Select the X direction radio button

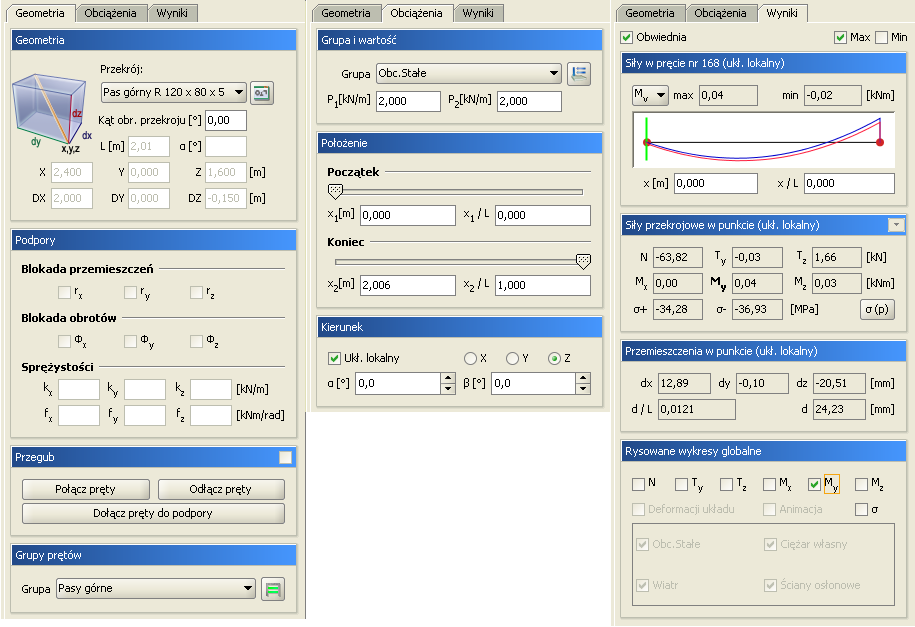(470, 358)
